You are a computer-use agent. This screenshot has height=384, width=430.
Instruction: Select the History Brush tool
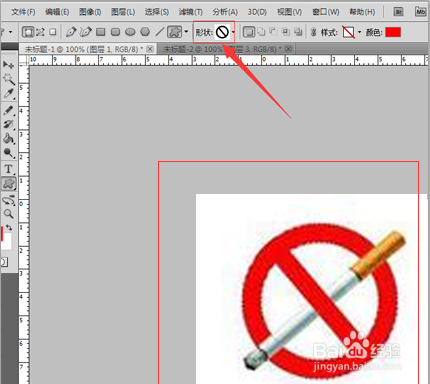8,124
